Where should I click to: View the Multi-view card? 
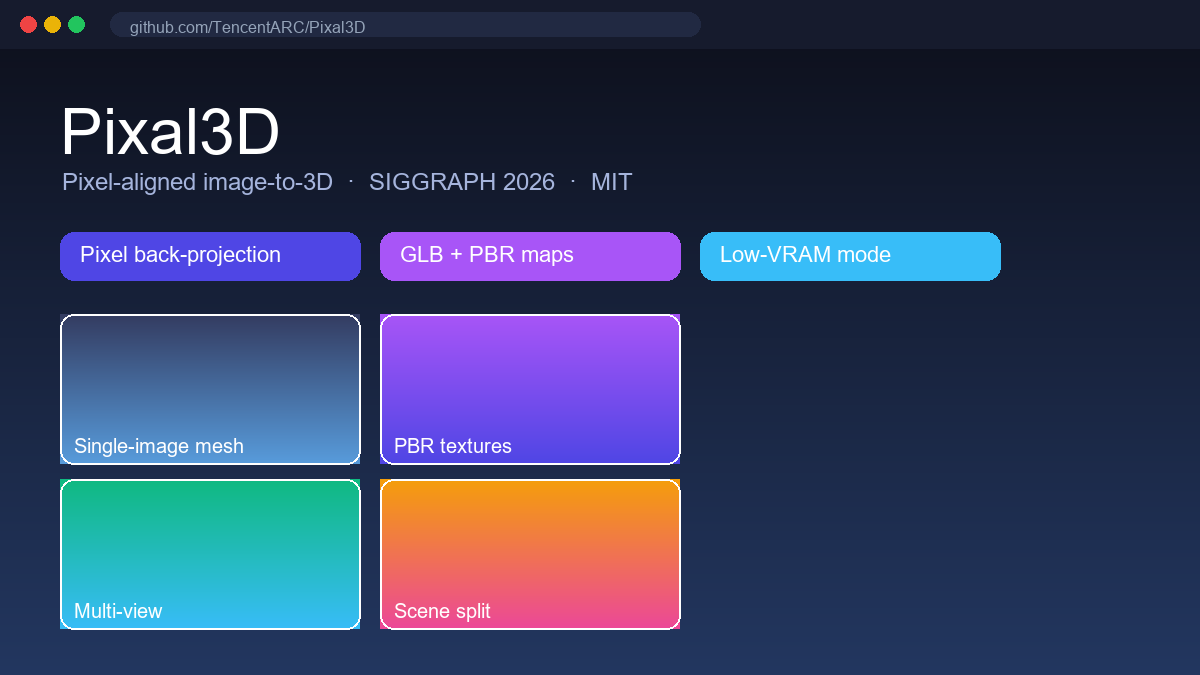[x=210, y=554]
